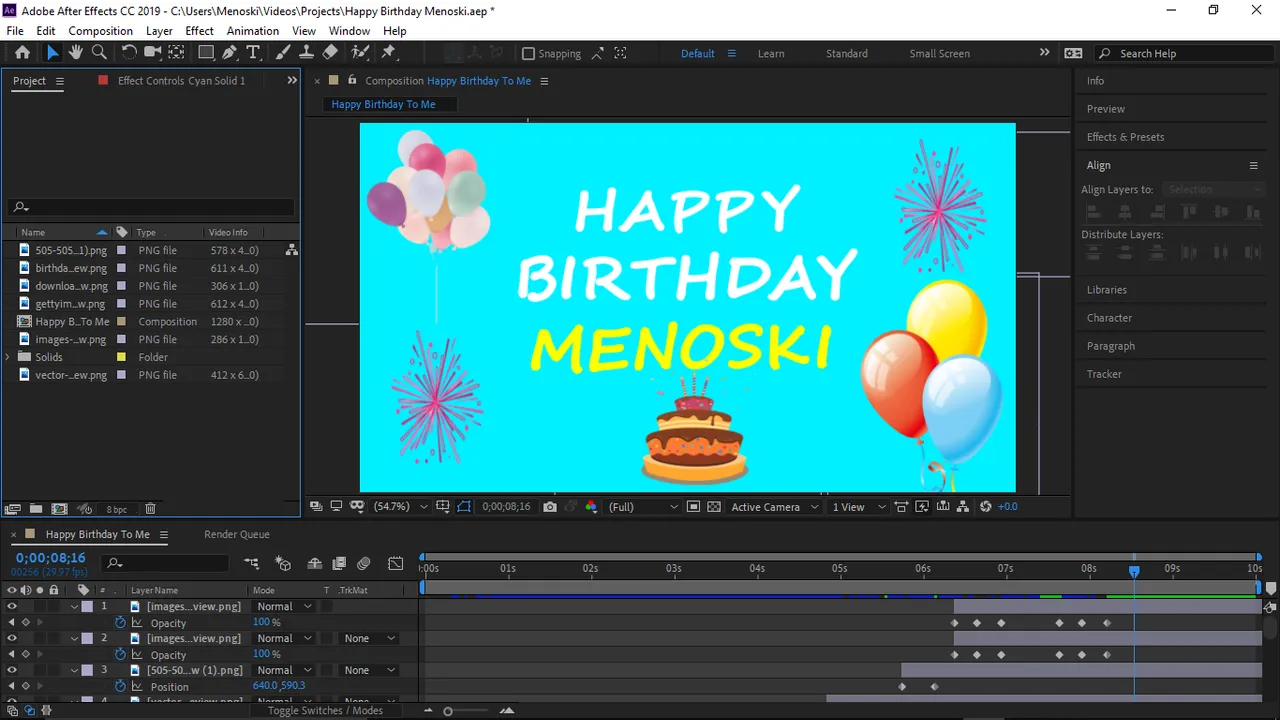This screenshot has height=720, width=1280.
Task: Switch to the Small Screen workspace
Action: pos(940,54)
